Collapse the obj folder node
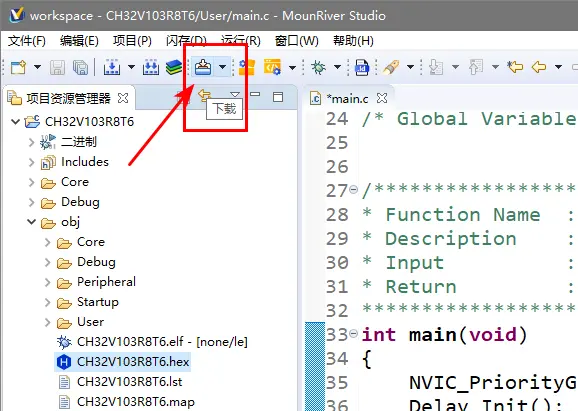The width and height of the screenshot is (578, 411). click(x=32, y=222)
